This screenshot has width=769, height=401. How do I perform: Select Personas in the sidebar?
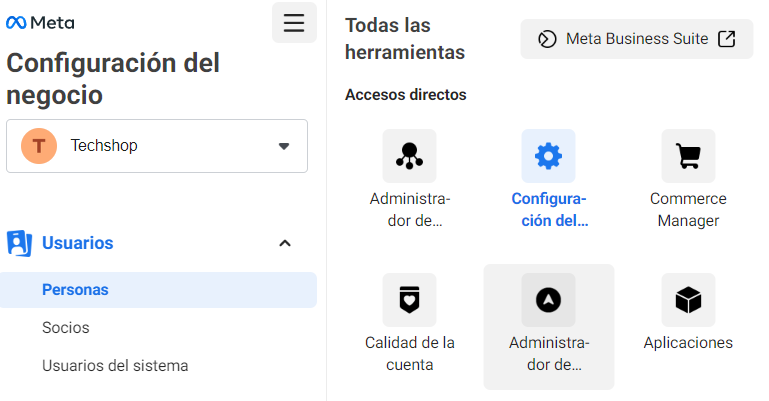pyautogui.click(x=158, y=290)
